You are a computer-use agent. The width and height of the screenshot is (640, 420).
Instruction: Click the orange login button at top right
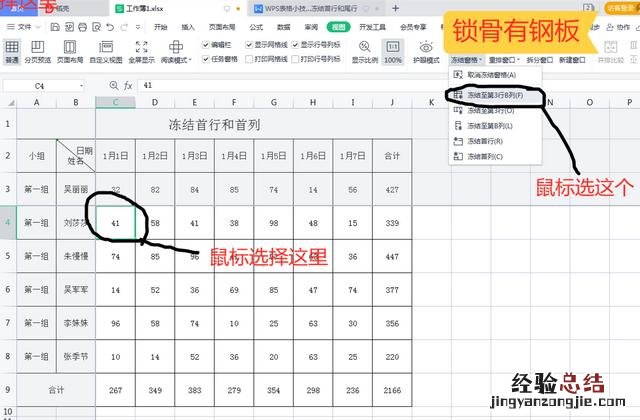[622, 8]
